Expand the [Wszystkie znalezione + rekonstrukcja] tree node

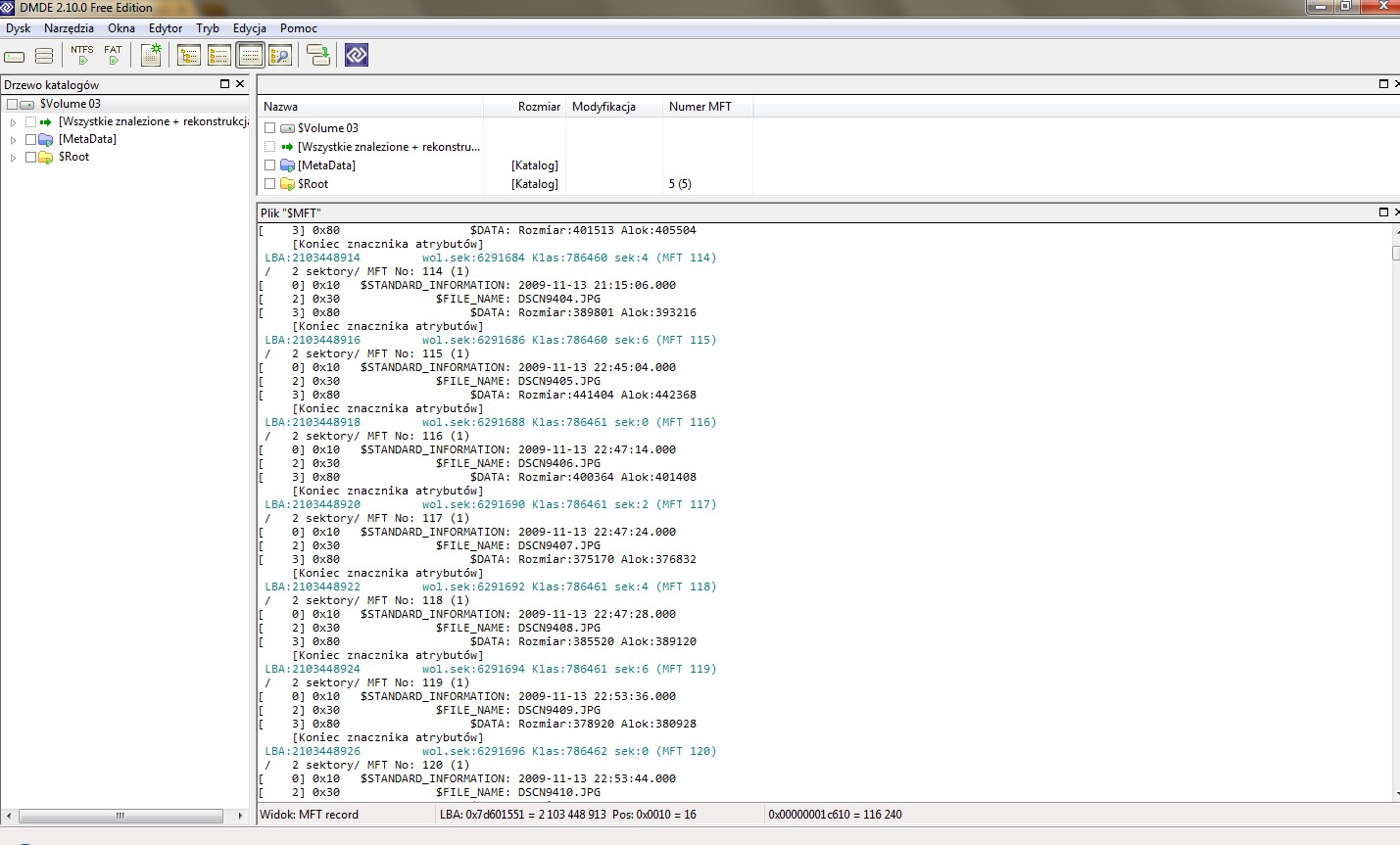point(13,122)
